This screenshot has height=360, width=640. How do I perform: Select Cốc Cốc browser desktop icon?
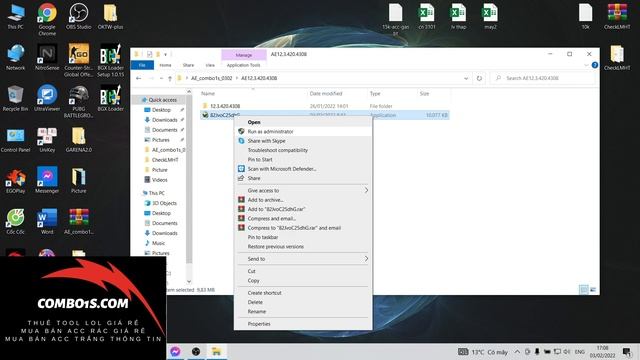point(16,222)
